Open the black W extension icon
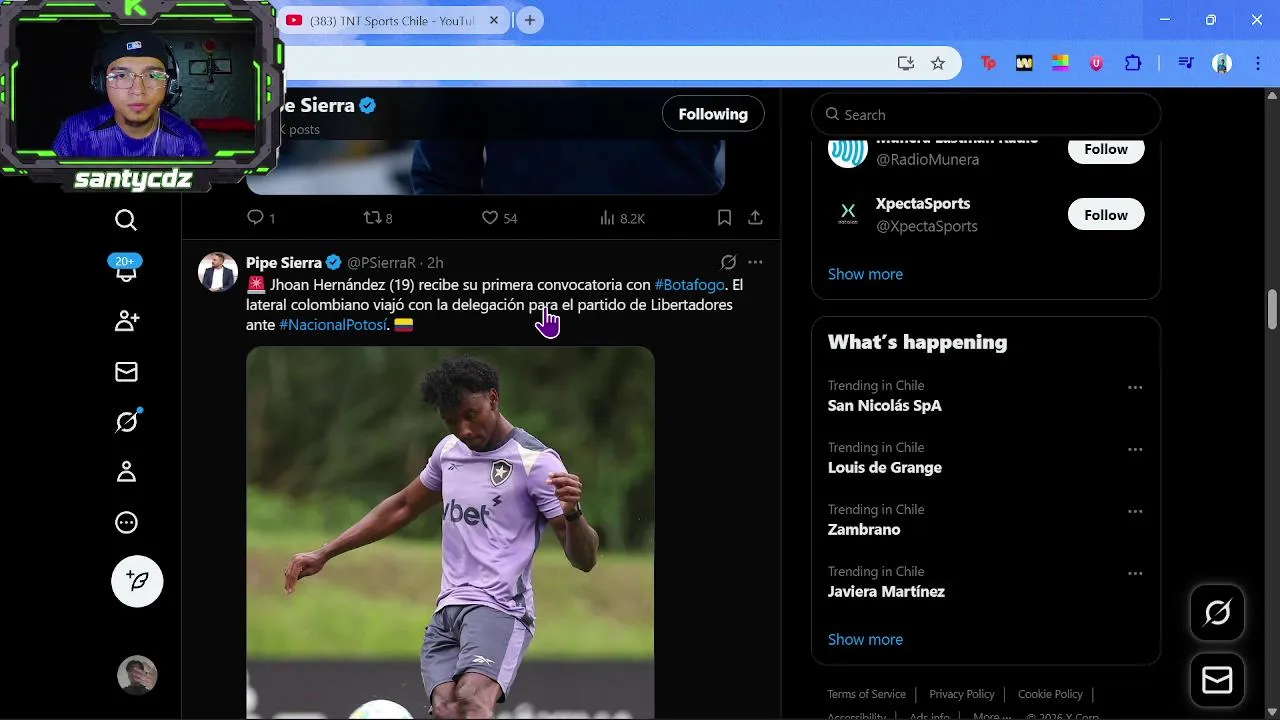Image resolution: width=1280 pixels, height=720 pixels. 1024,63
